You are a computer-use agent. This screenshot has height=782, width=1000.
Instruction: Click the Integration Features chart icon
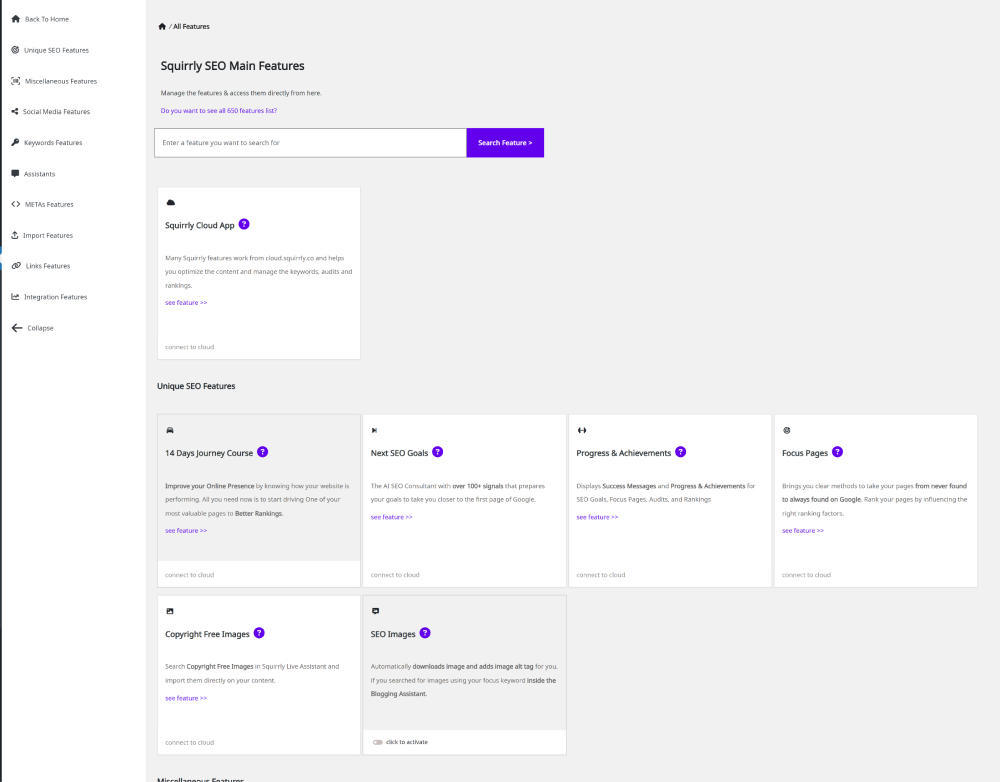click(15, 297)
